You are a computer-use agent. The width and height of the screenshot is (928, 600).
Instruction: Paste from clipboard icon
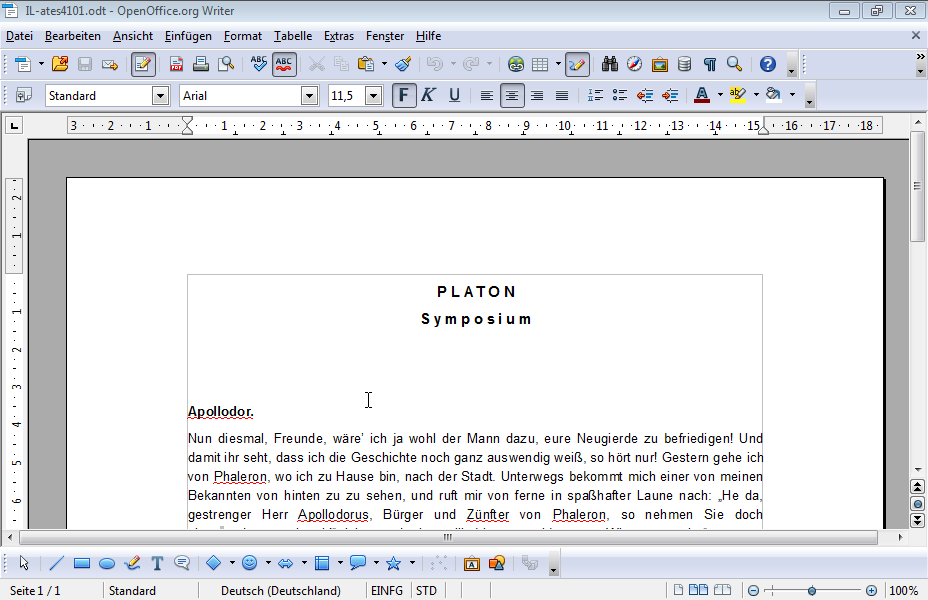tap(366, 64)
